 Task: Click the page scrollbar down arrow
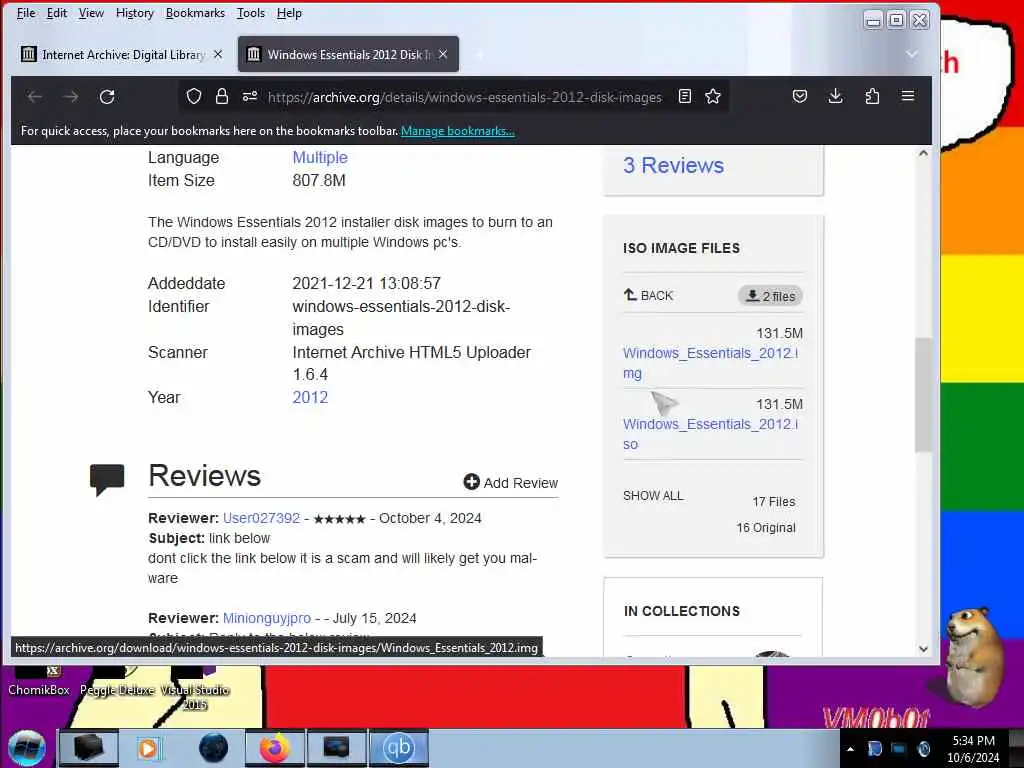(x=923, y=648)
